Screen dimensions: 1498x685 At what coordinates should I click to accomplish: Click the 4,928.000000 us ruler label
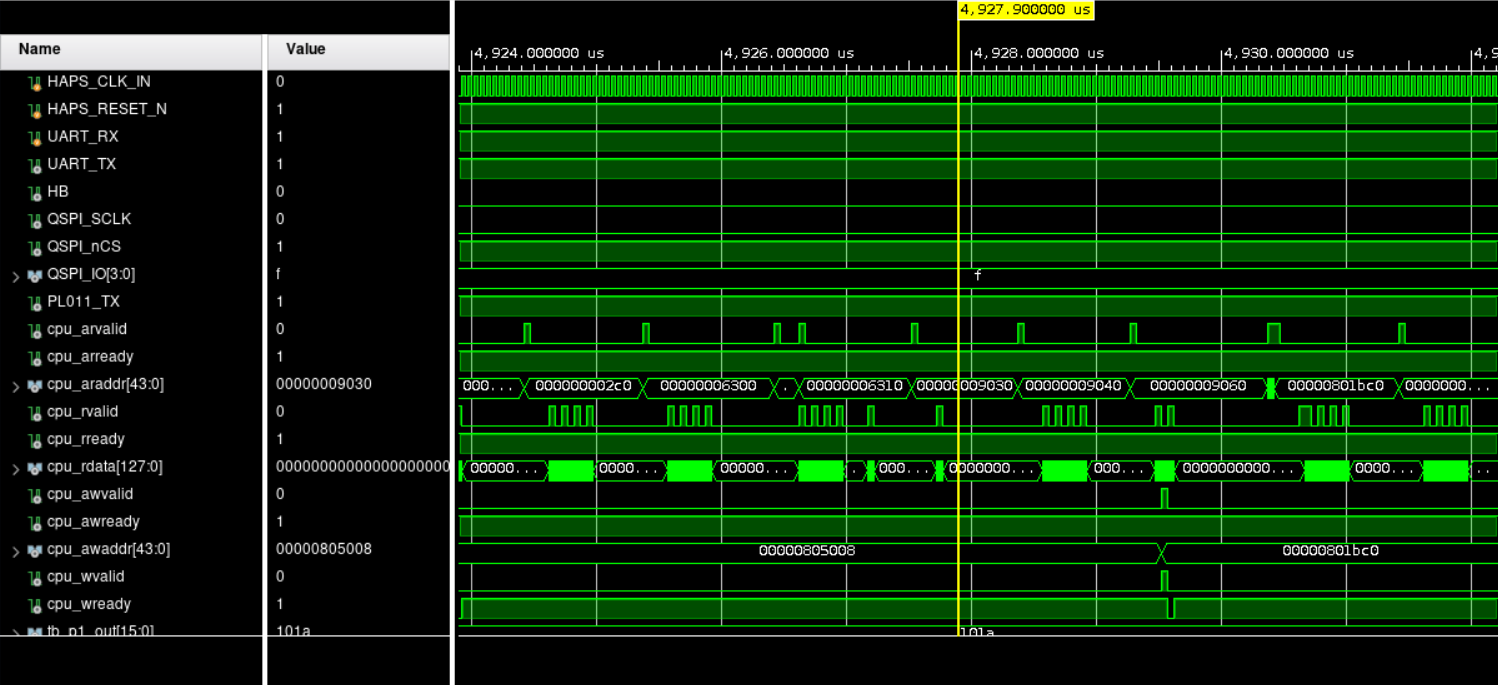1039,53
